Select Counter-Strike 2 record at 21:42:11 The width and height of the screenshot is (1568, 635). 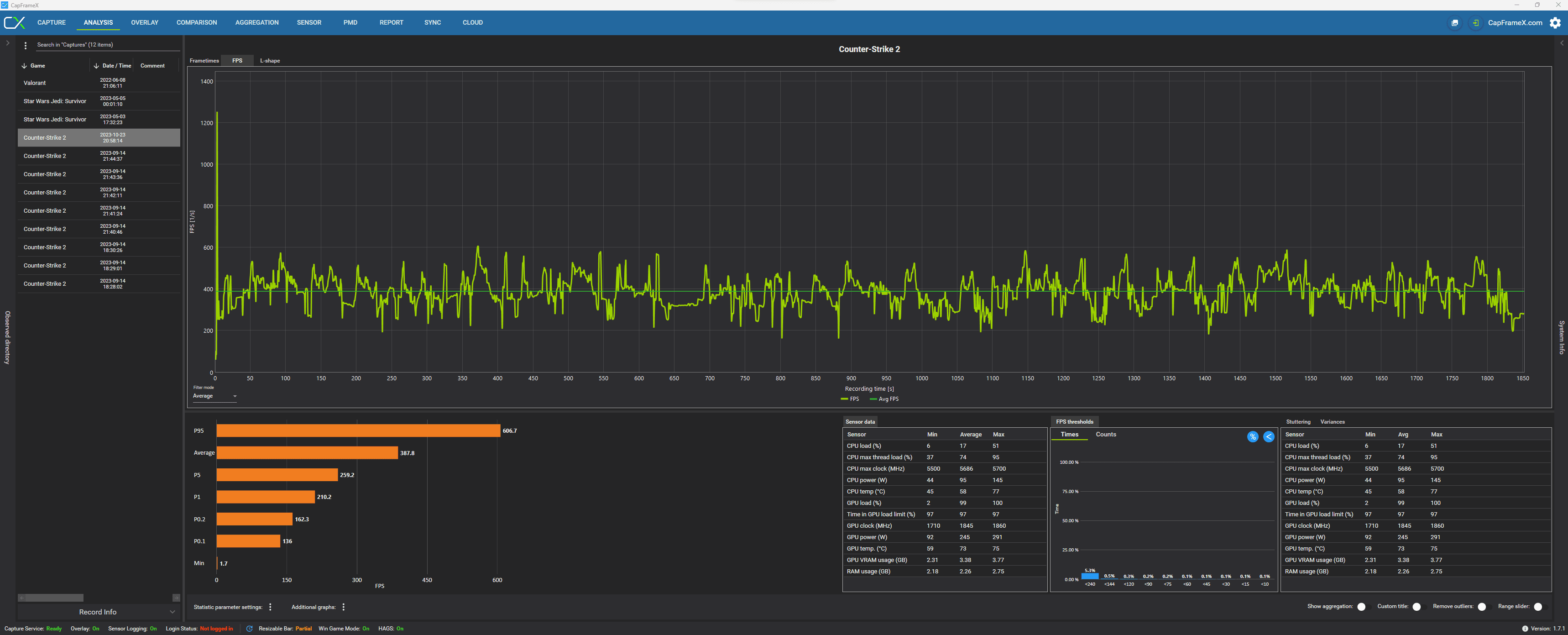point(99,192)
